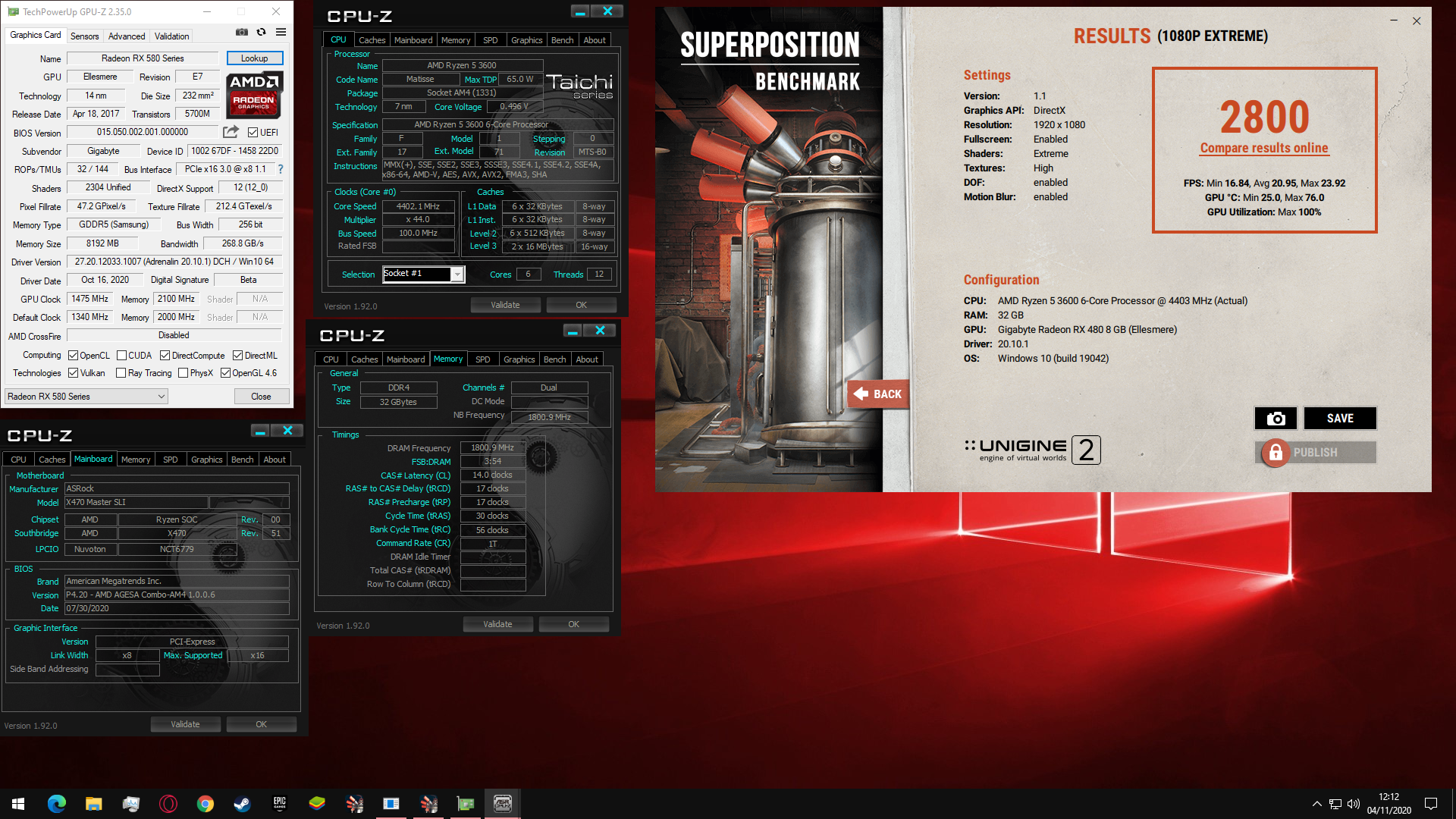This screenshot has width=1456, height=819.
Task: Switch to GPU-Z Advanced tab
Action: click(127, 36)
